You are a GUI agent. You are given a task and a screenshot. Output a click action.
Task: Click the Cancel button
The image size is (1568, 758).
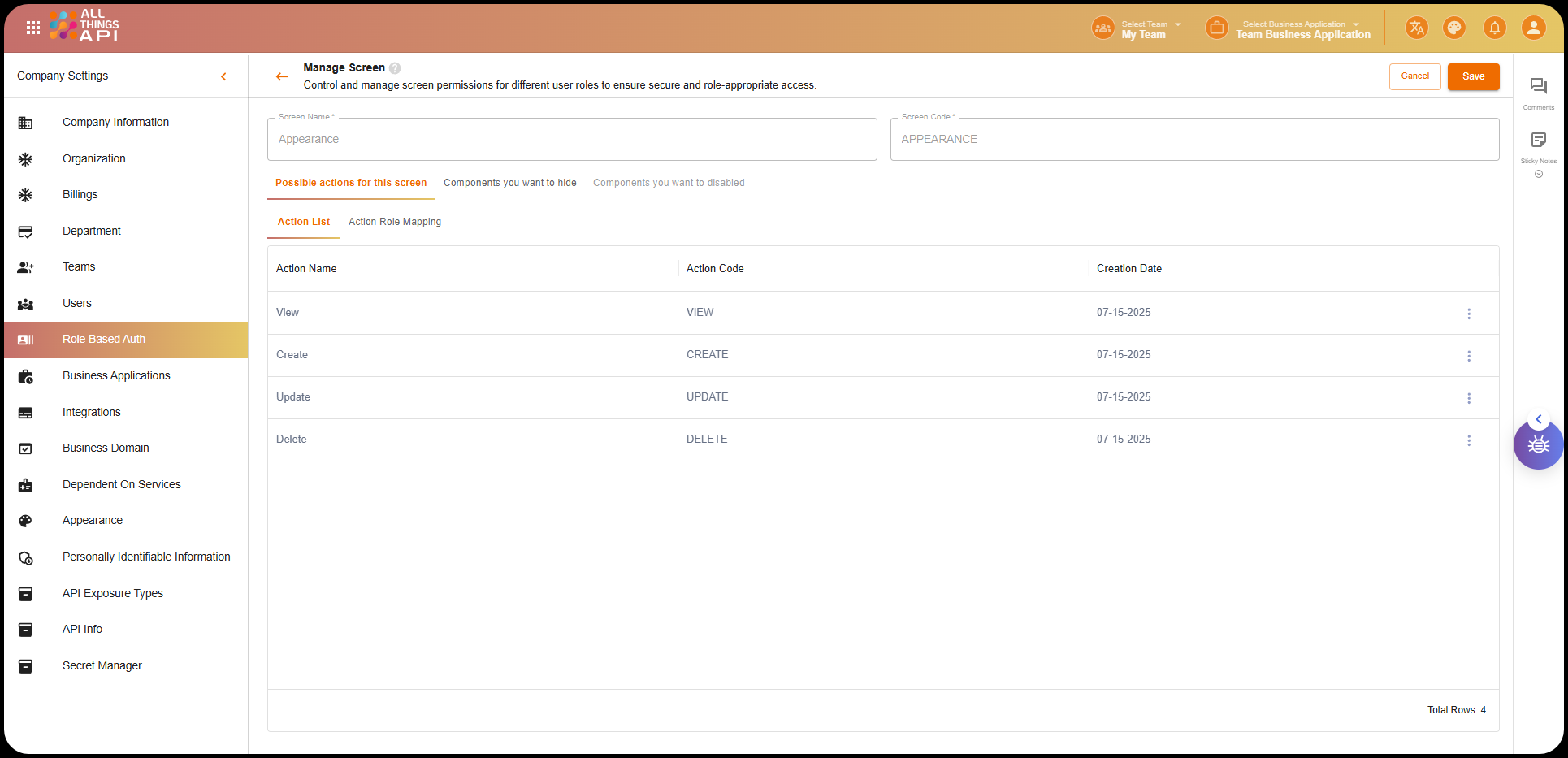[1414, 76]
